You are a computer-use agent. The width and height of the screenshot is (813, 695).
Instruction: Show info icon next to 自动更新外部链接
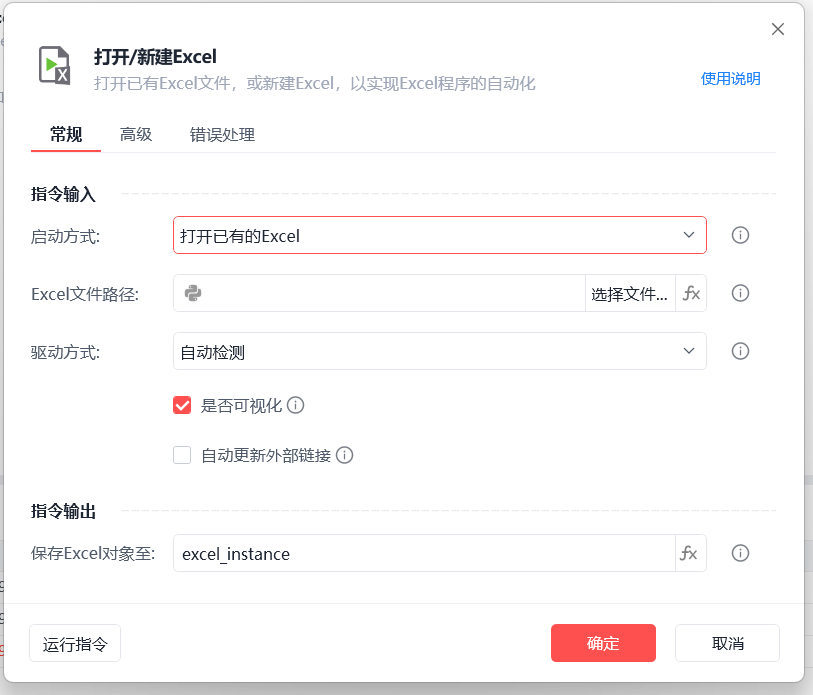344,455
